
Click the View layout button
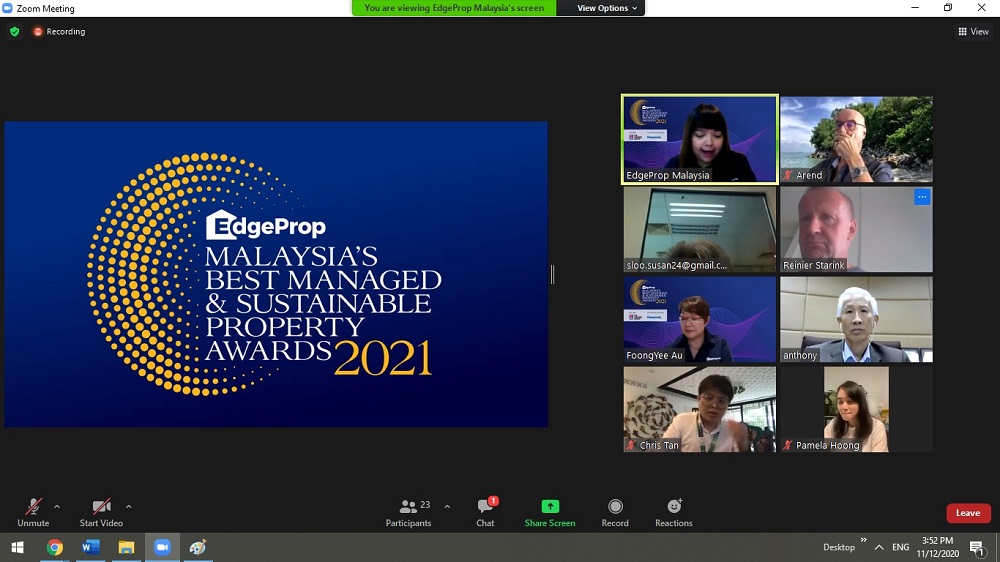(x=973, y=31)
